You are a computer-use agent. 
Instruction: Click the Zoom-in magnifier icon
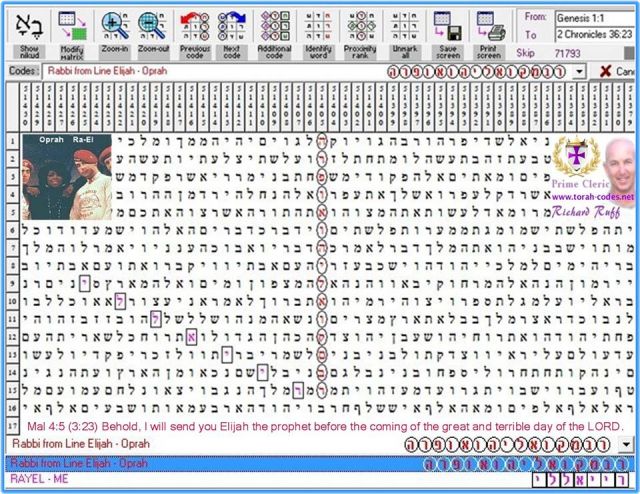(115, 26)
